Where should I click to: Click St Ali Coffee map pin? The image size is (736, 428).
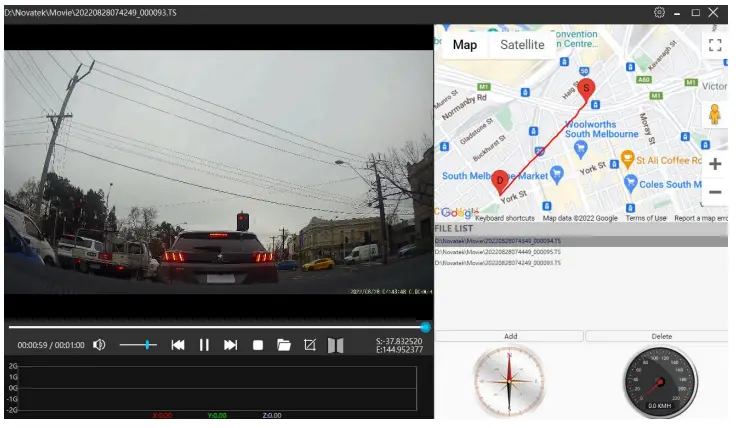[628, 160]
